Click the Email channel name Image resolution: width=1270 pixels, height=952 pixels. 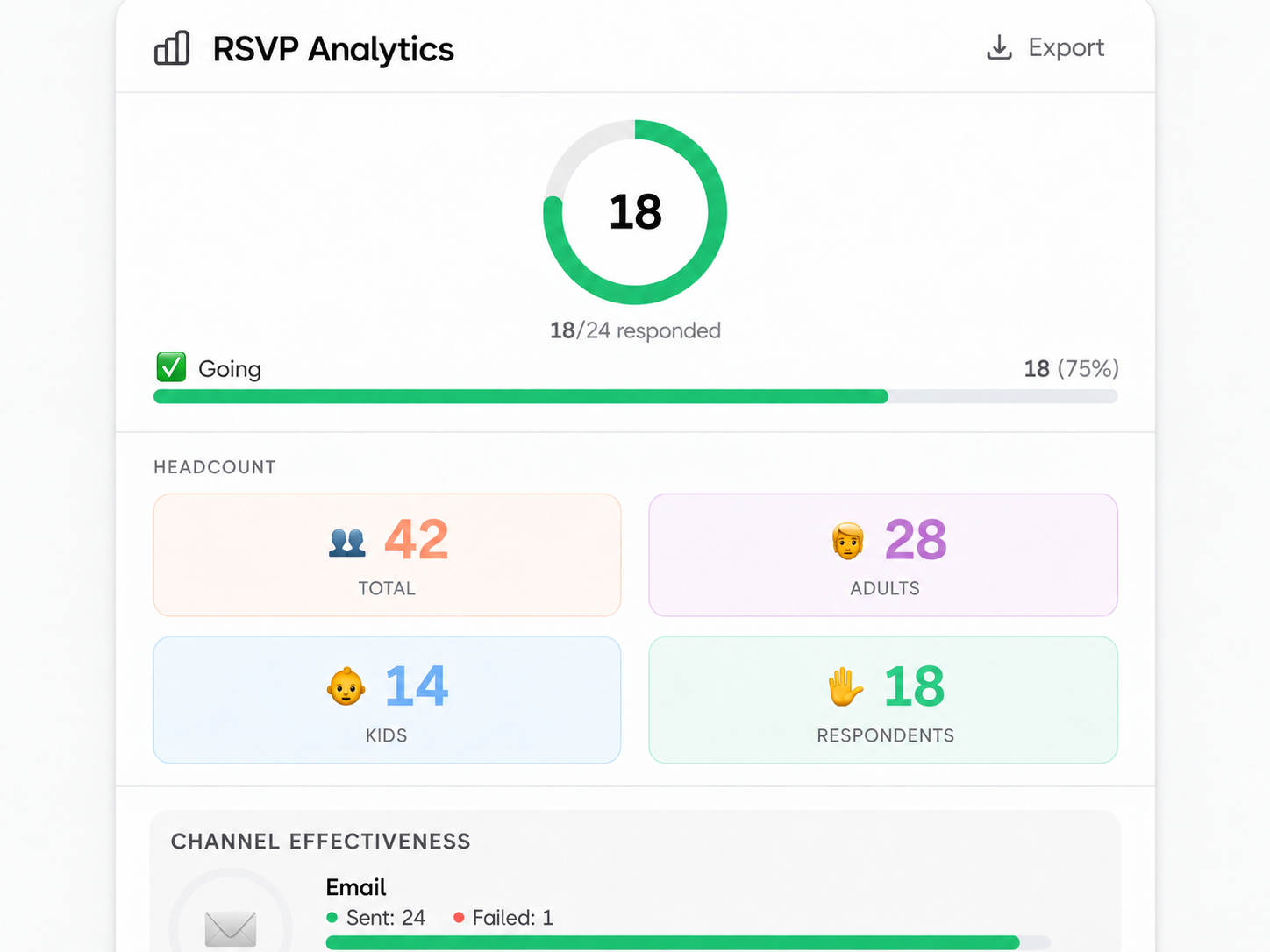(x=356, y=887)
